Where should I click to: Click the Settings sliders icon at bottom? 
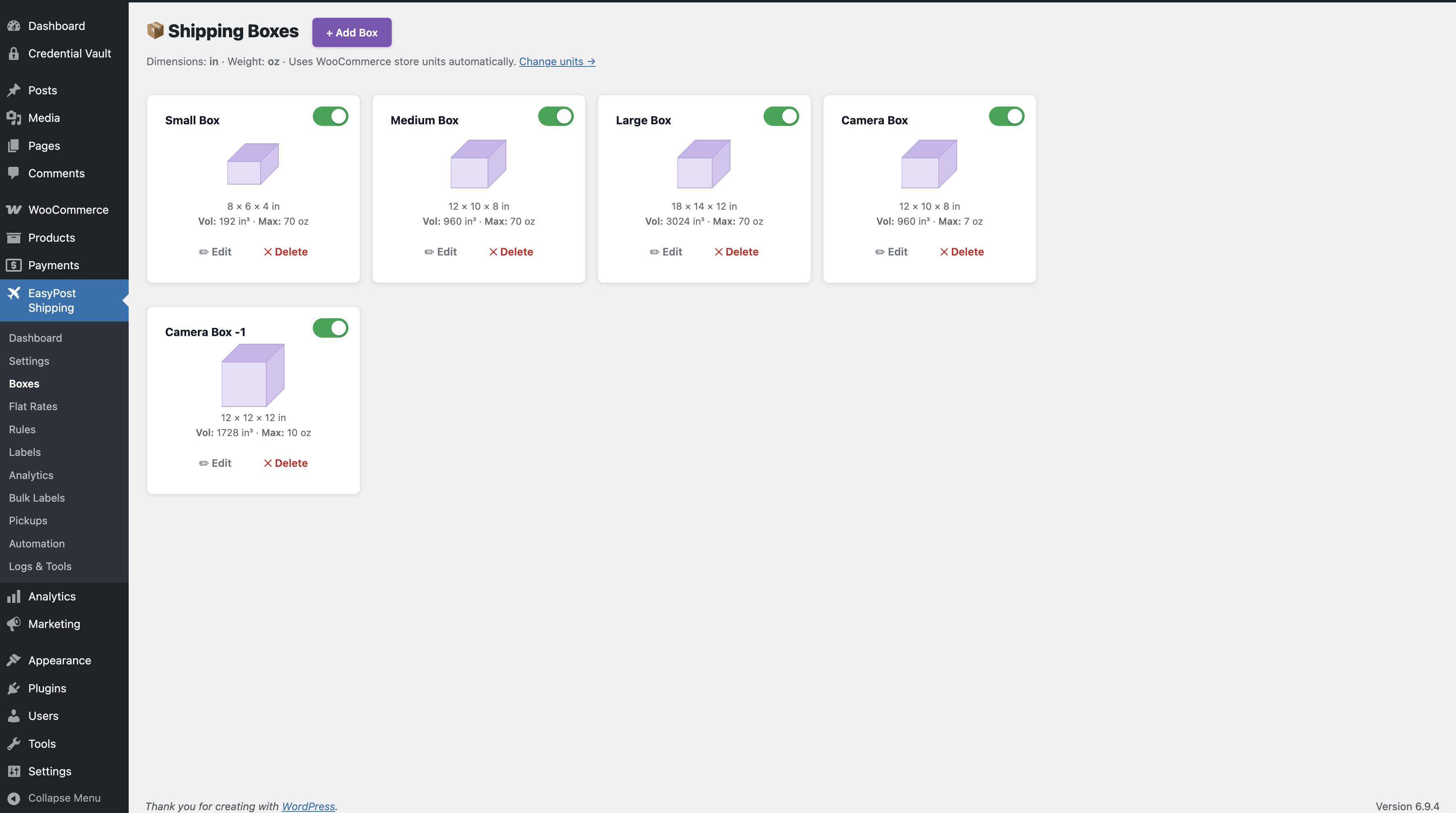click(14, 772)
